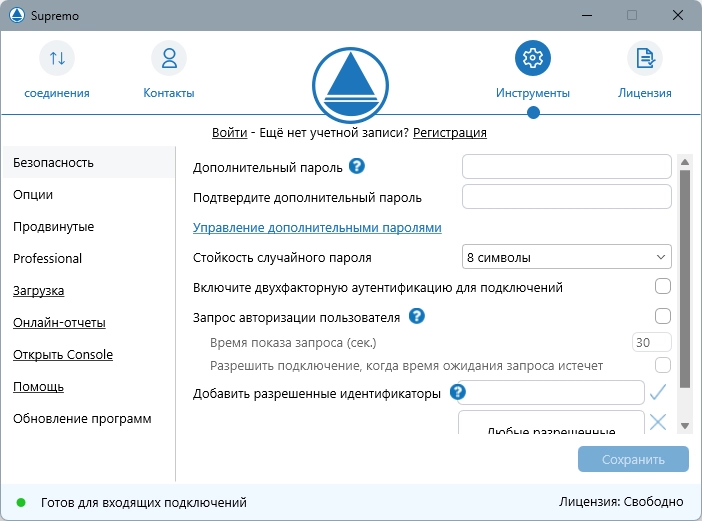702x521 pixels.
Task: Click the Лицензия: Свободно status text
Action: 621,502
